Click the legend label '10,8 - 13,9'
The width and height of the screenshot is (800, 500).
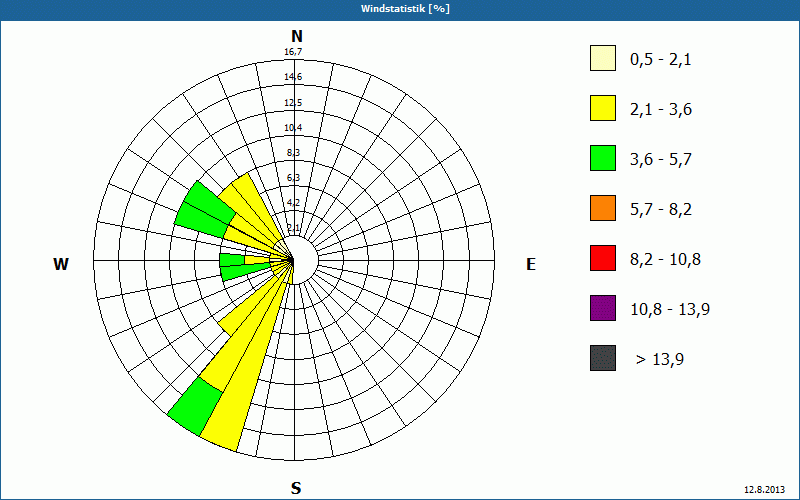pyautogui.click(x=670, y=310)
